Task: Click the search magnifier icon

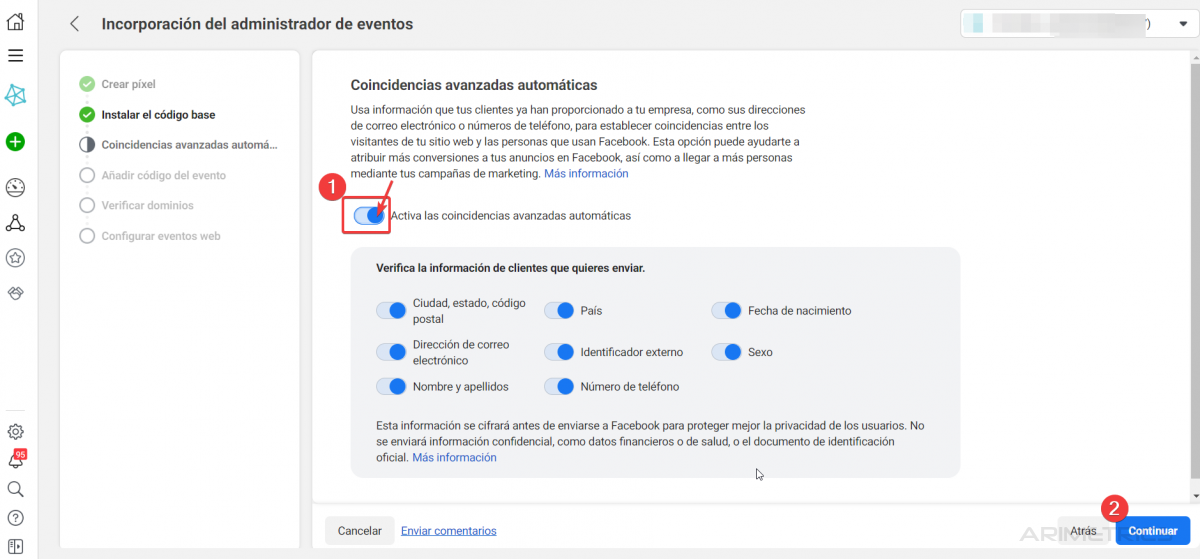Action: click(15, 489)
